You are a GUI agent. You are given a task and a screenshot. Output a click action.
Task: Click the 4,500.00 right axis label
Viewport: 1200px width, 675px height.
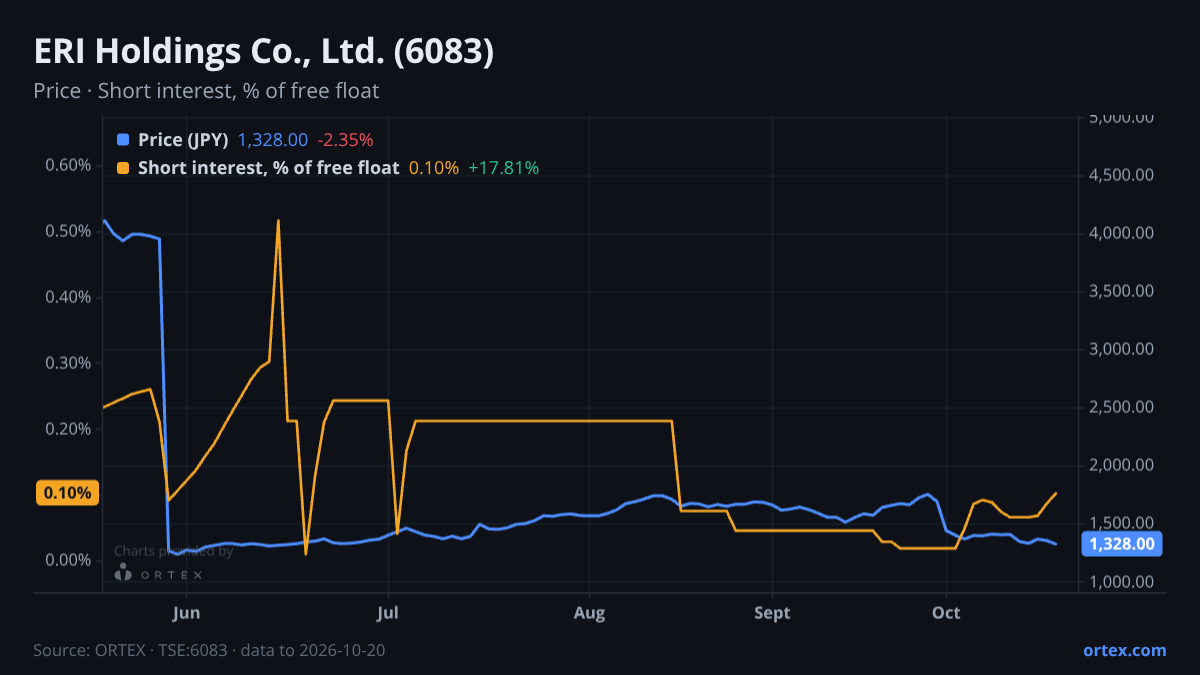[1122, 175]
